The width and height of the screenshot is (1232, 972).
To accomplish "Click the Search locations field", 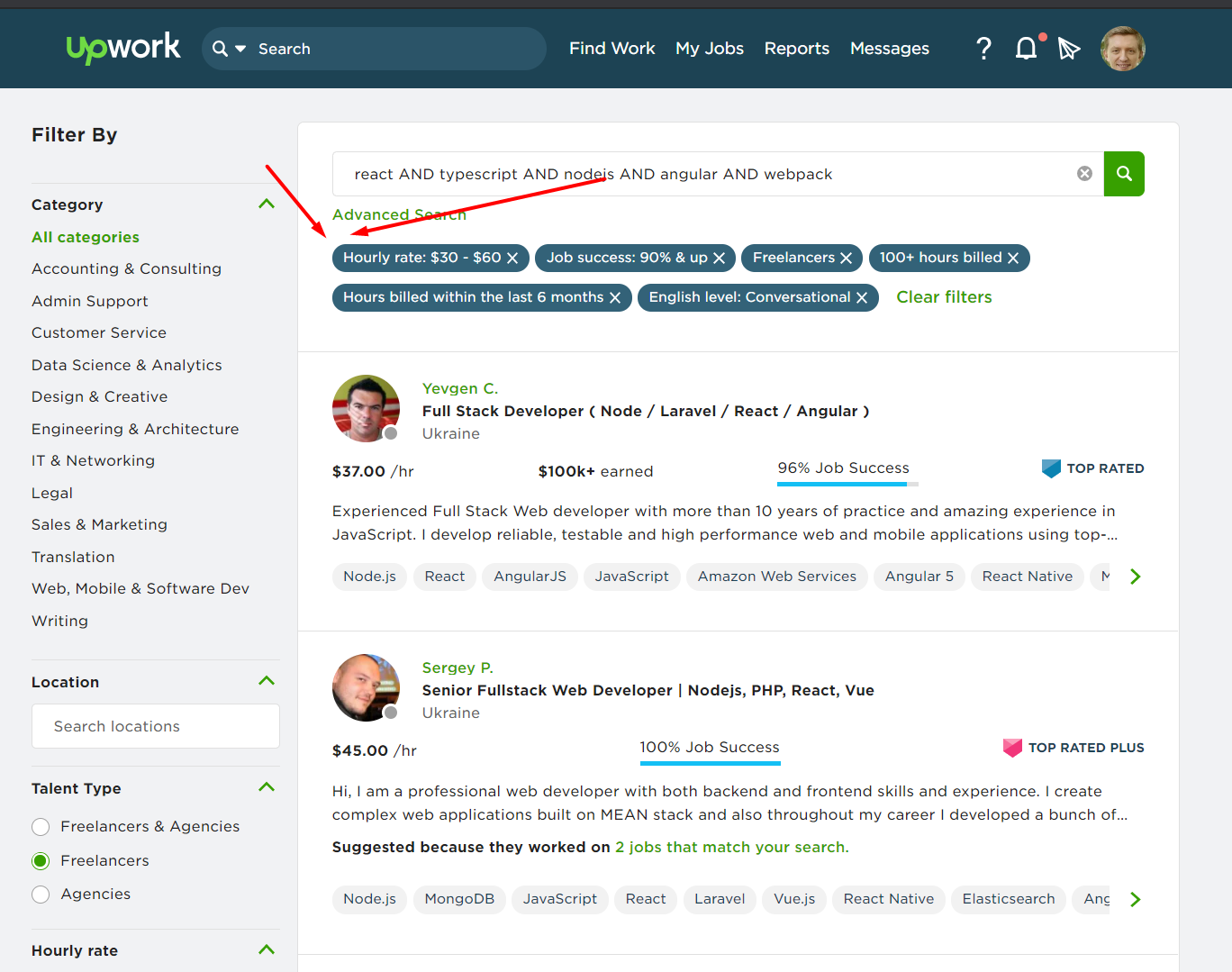I will pyautogui.click(x=156, y=726).
